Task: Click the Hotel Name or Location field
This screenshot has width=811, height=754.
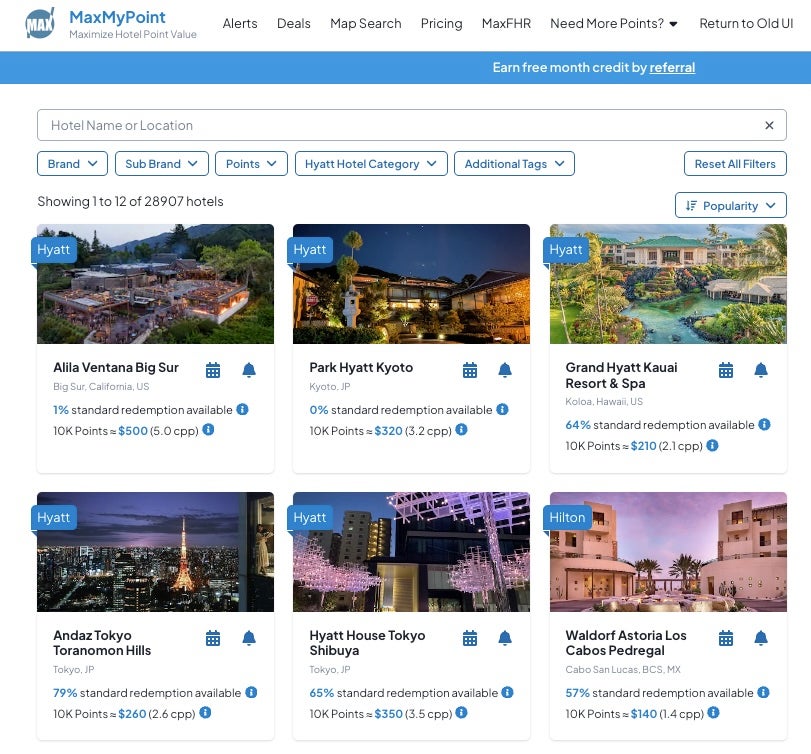Action: tap(400, 125)
